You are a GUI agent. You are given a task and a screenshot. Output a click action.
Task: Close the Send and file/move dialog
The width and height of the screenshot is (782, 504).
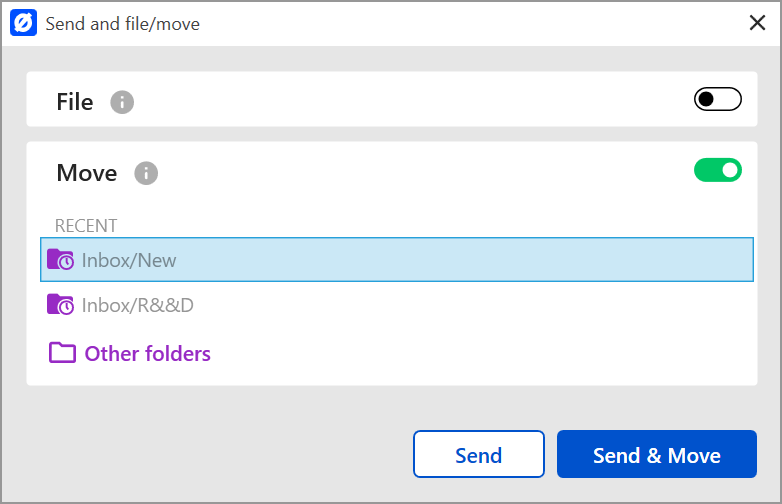[x=757, y=22]
